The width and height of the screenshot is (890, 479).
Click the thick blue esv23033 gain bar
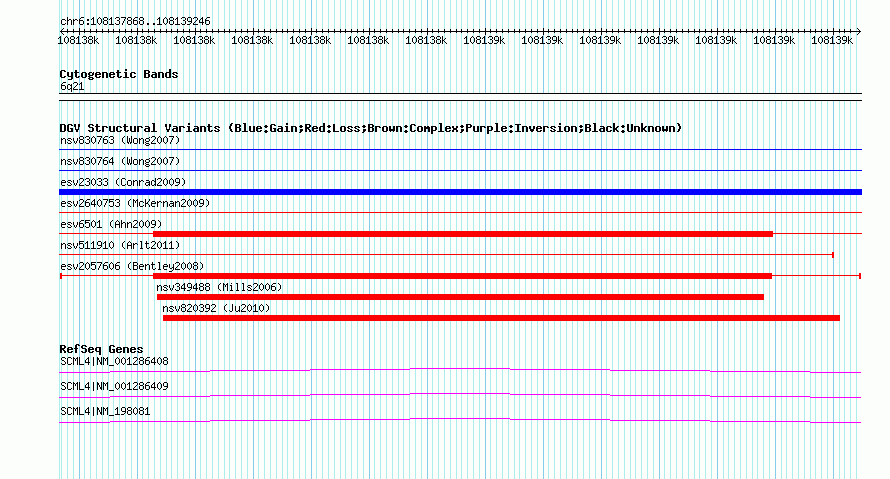click(460, 192)
